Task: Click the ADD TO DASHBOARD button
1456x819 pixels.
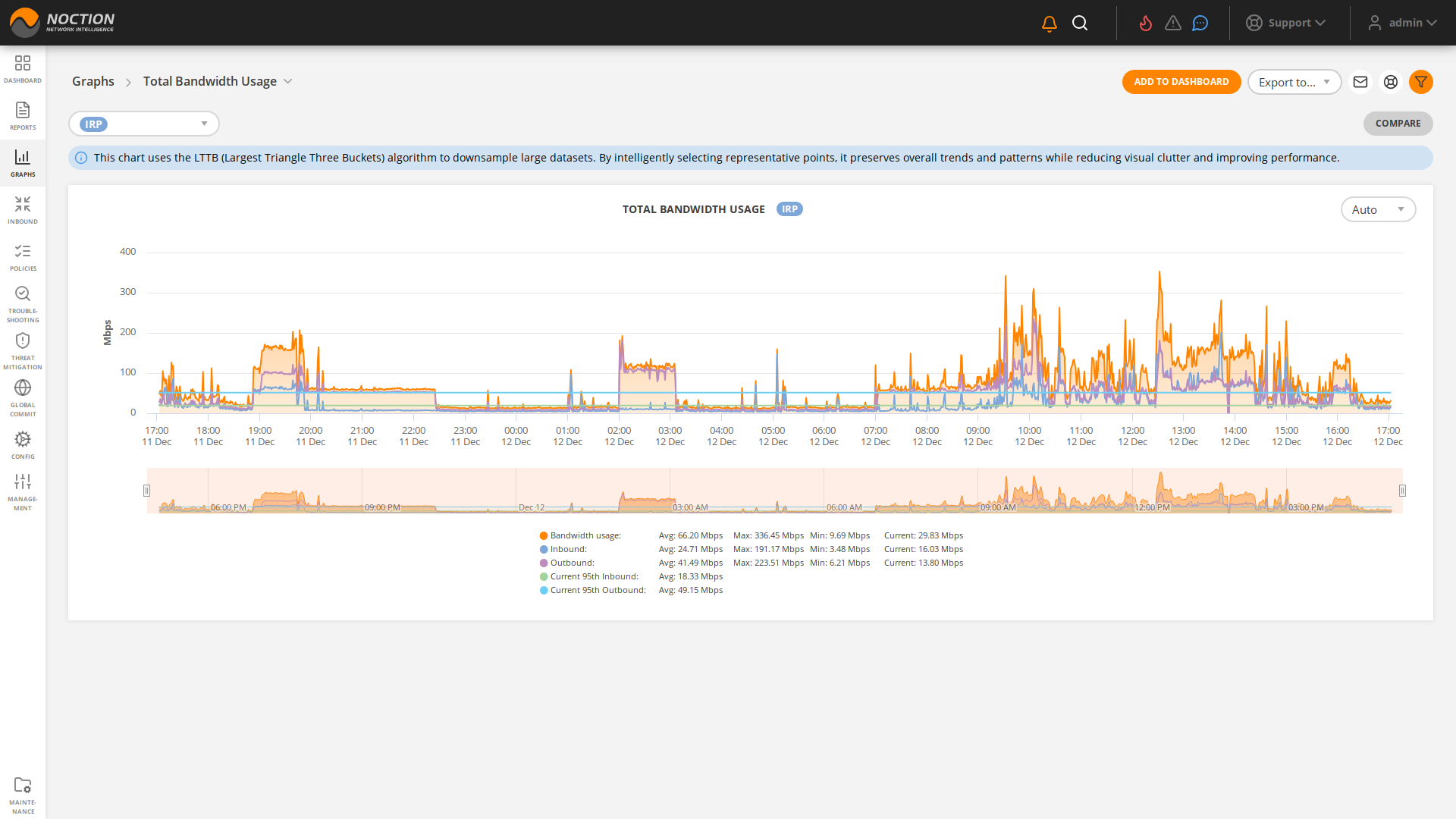Action: pyautogui.click(x=1181, y=82)
